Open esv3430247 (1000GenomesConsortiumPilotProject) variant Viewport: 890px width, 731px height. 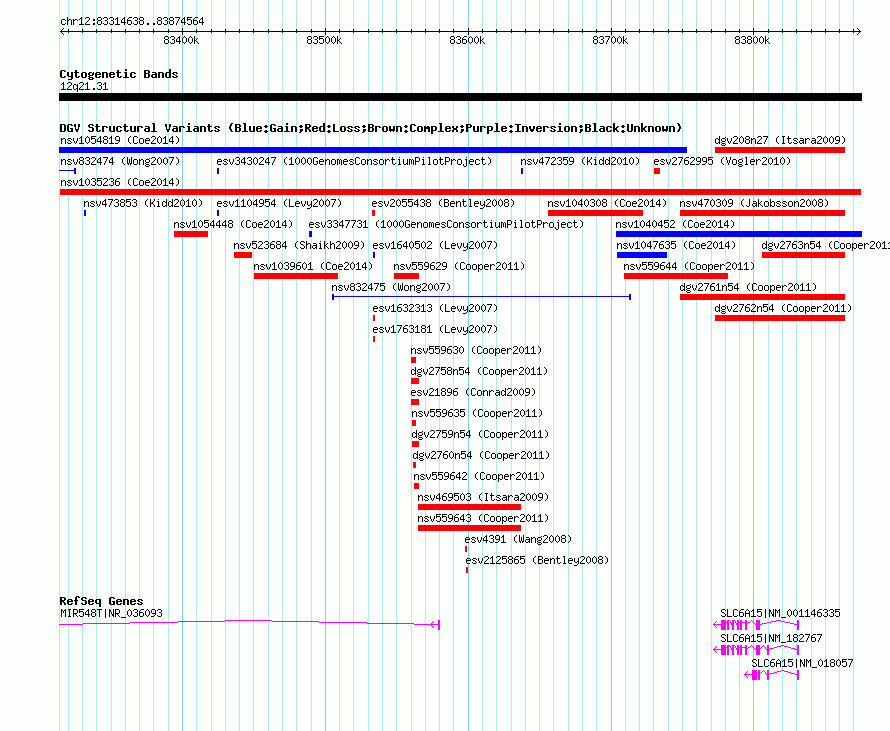pyautogui.click(x=354, y=161)
